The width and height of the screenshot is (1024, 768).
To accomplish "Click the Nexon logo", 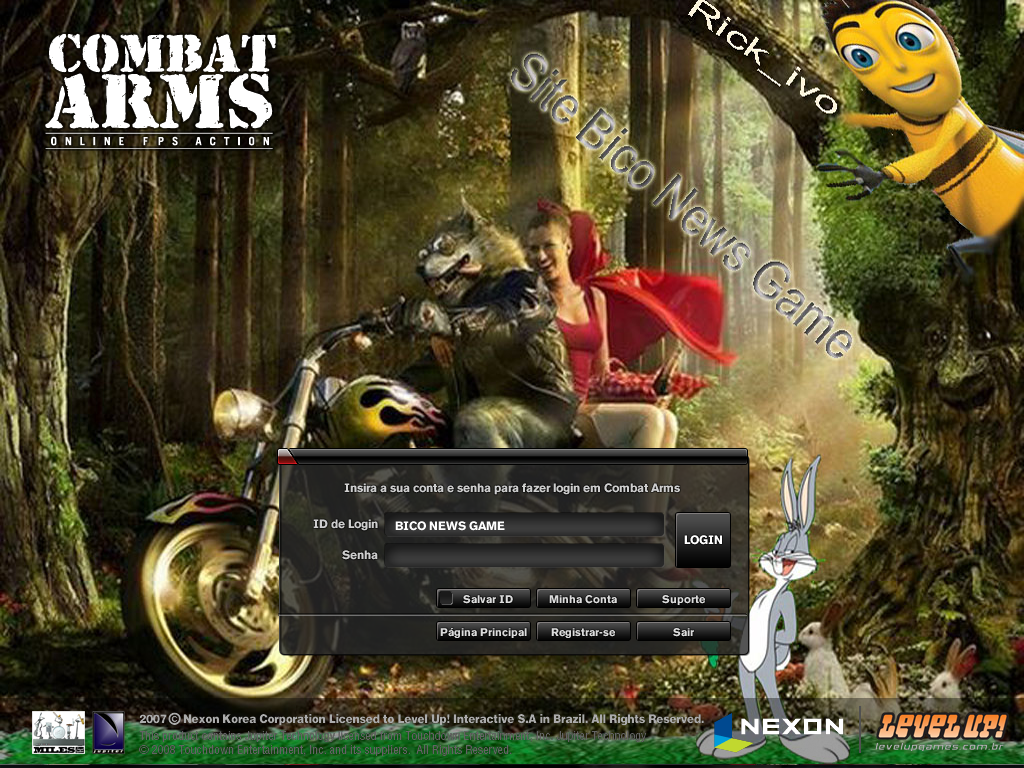I will [x=782, y=729].
